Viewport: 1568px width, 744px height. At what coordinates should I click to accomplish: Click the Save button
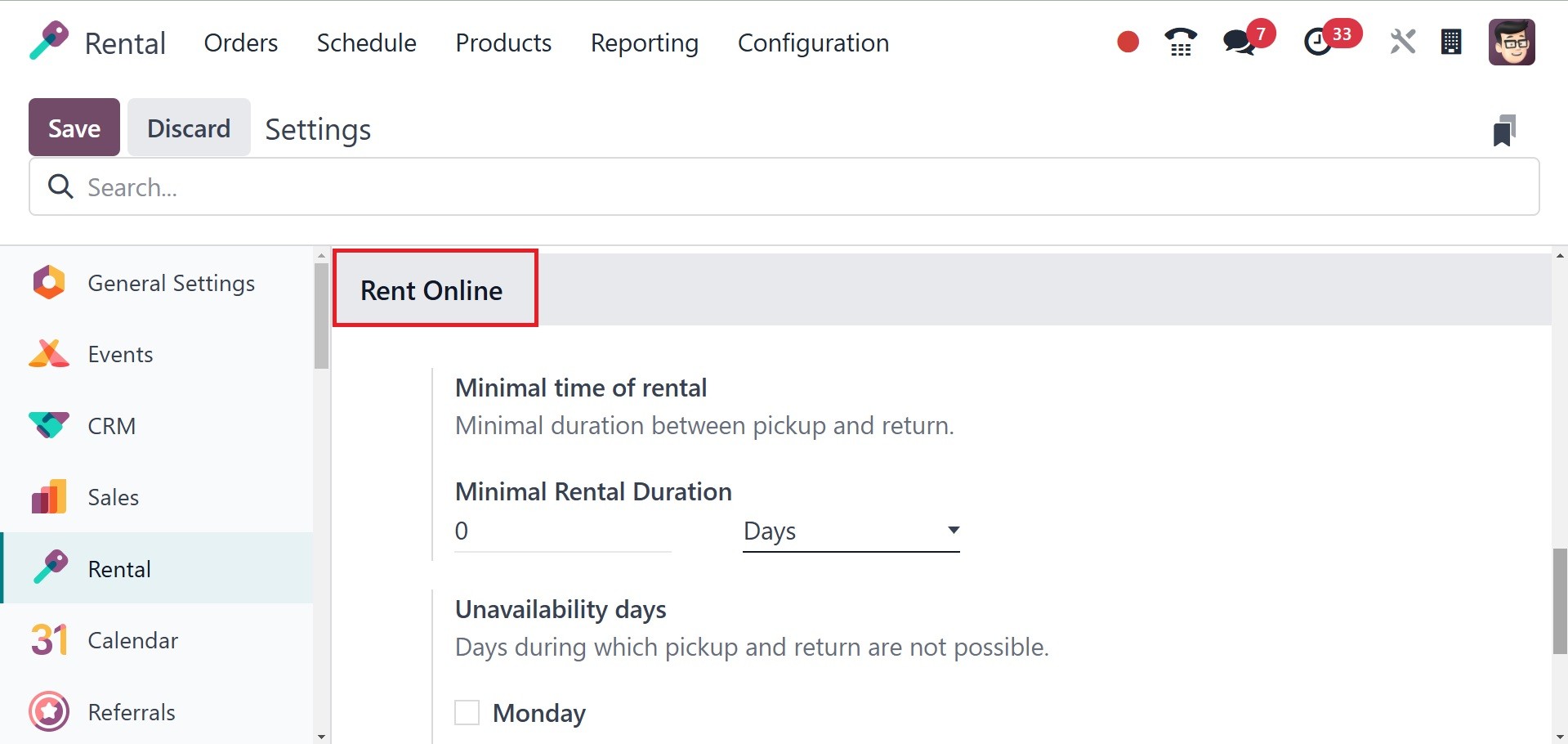coord(74,128)
